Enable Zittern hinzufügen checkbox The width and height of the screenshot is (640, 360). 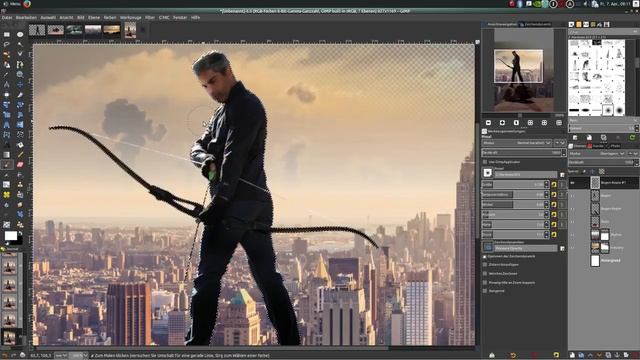(x=485, y=265)
